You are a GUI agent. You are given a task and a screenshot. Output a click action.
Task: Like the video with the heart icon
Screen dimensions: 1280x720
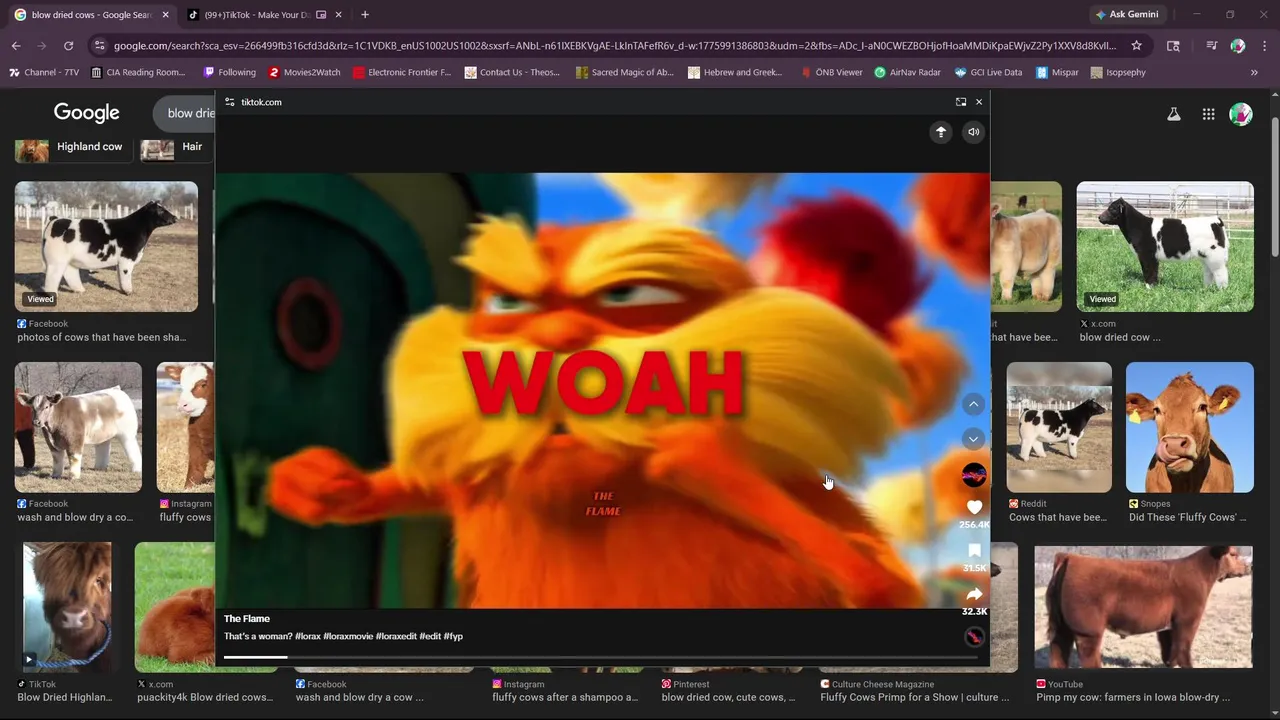pos(974,508)
